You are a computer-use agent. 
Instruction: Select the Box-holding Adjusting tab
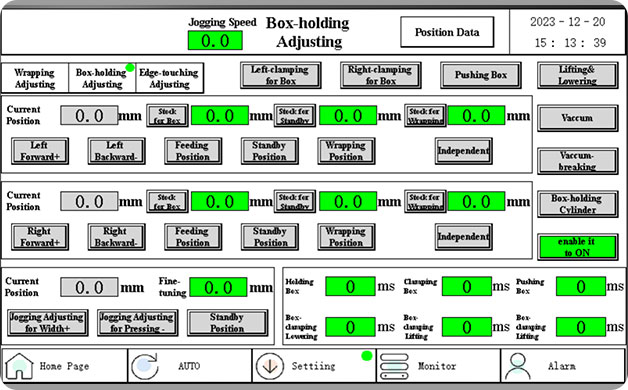[102, 78]
